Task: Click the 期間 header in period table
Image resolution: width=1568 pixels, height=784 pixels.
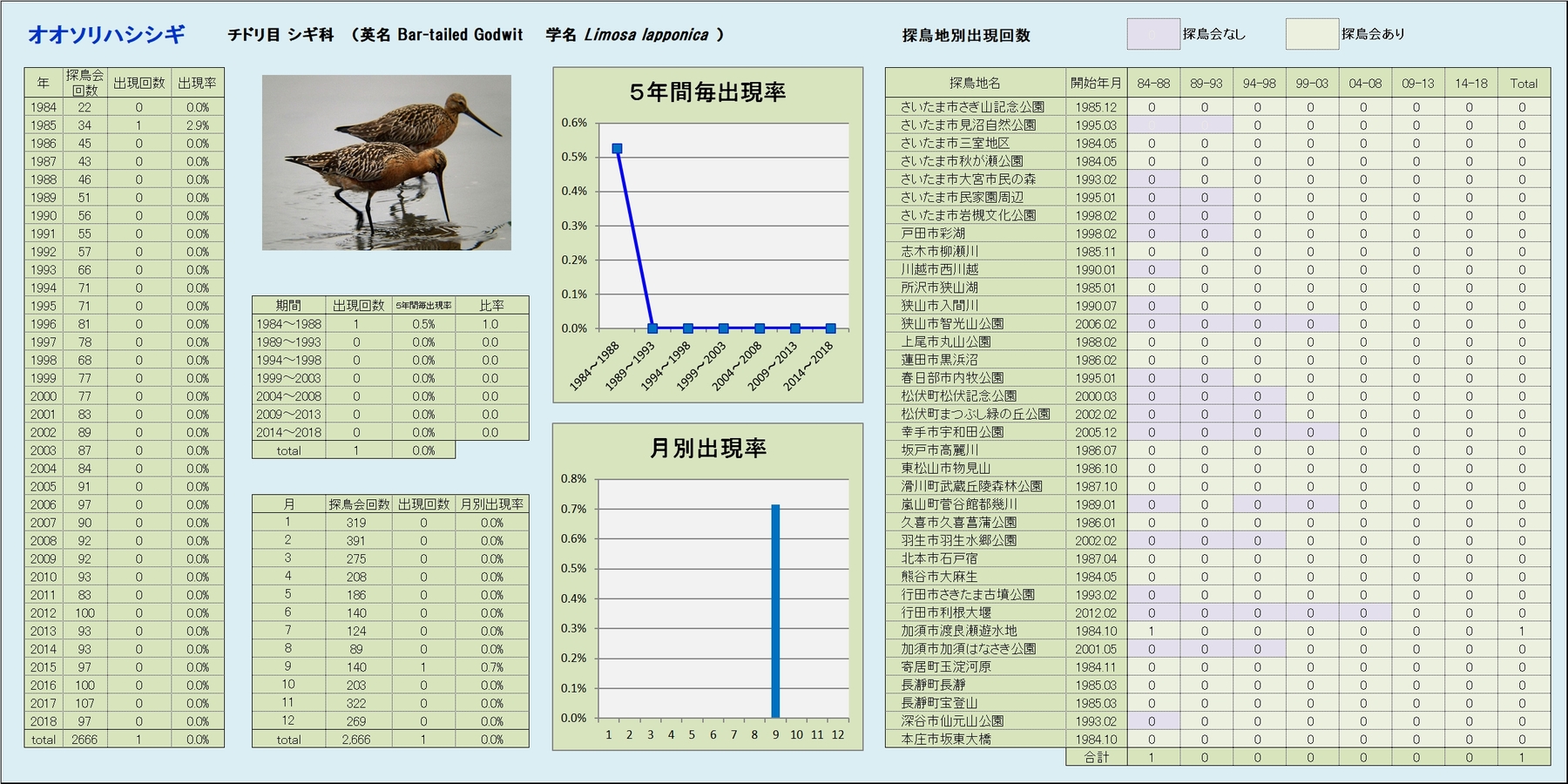Action: (x=288, y=306)
